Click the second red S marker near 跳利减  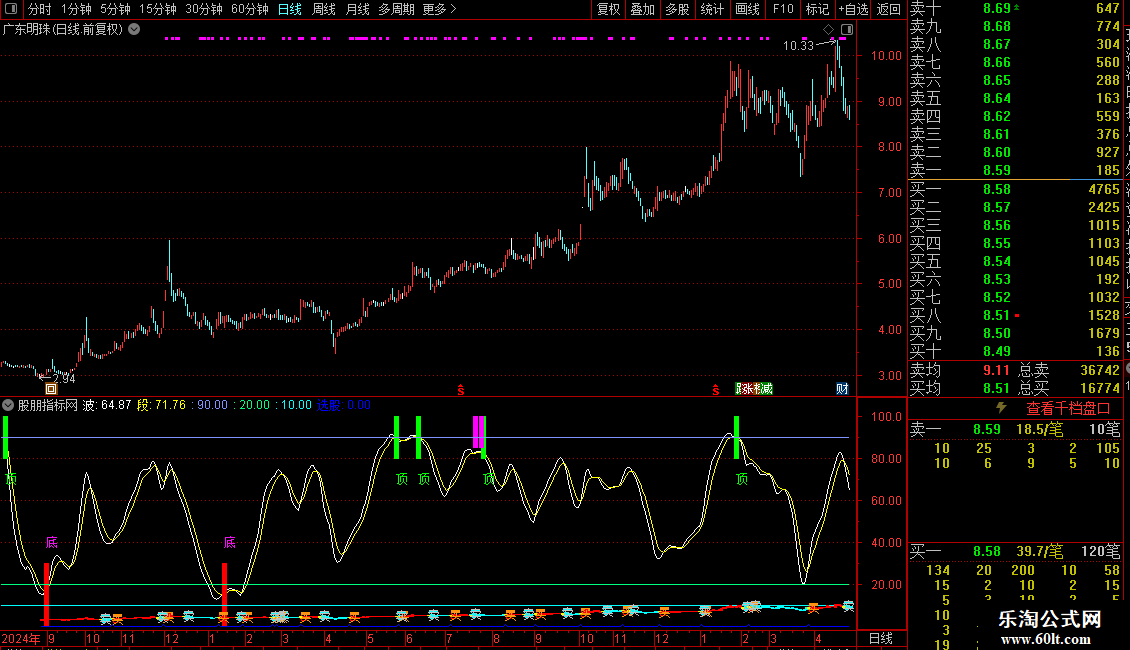click(x=716, y=390)
